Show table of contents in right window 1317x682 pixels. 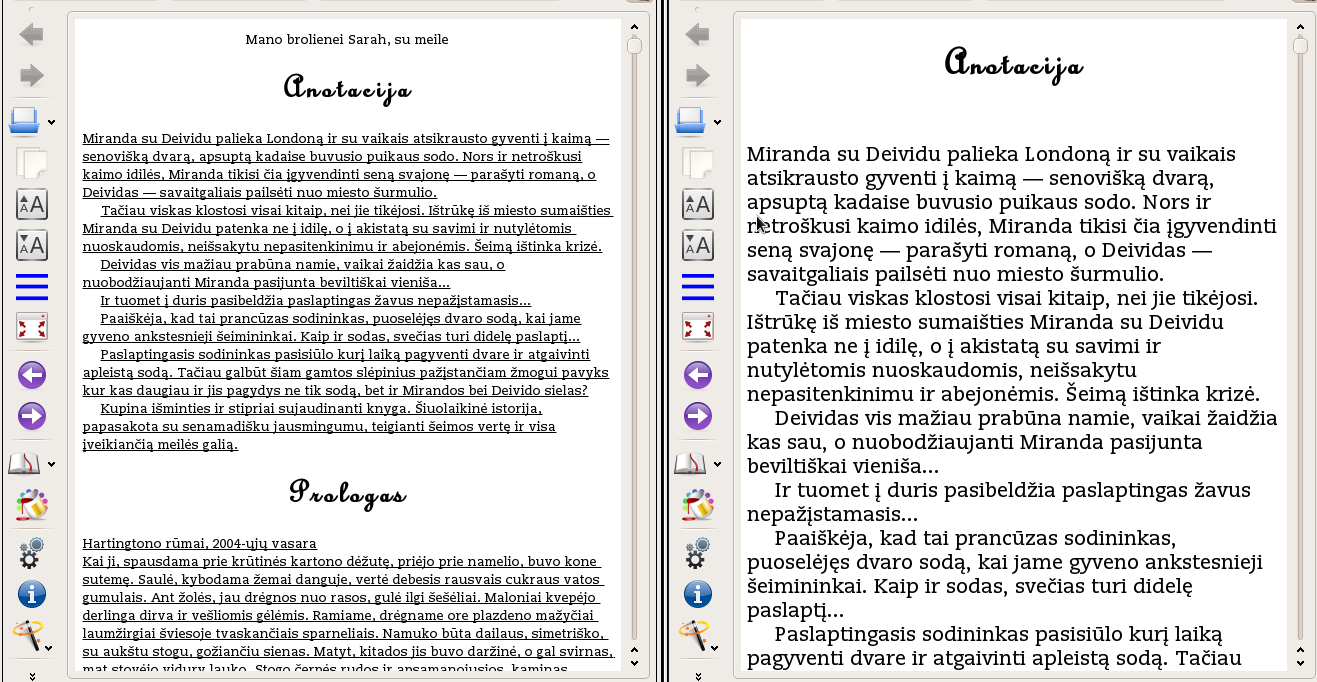698,286
